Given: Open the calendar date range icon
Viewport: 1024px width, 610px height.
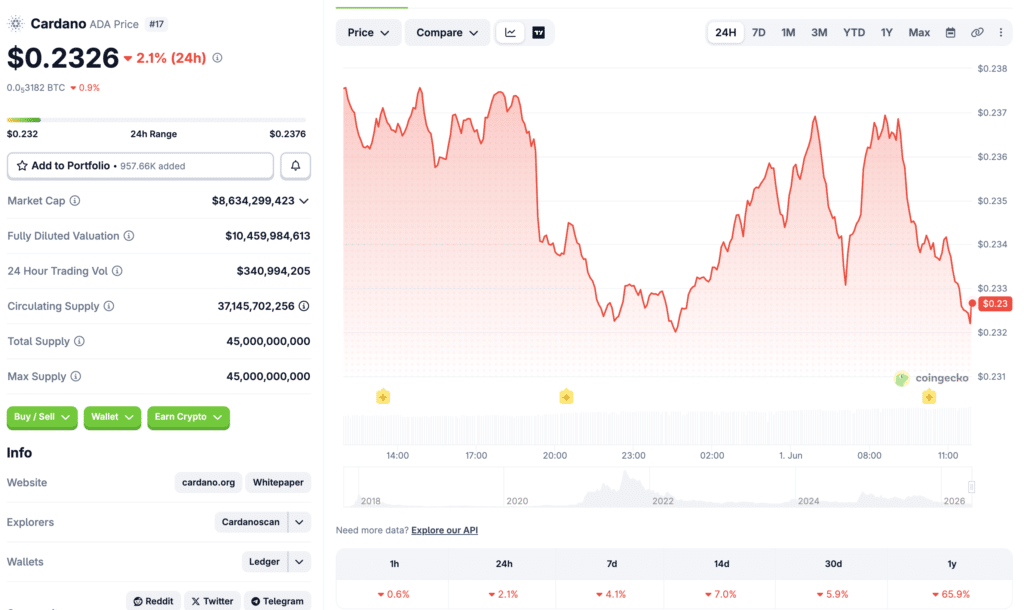Looking at the screenshot, I should coord(951,33).
